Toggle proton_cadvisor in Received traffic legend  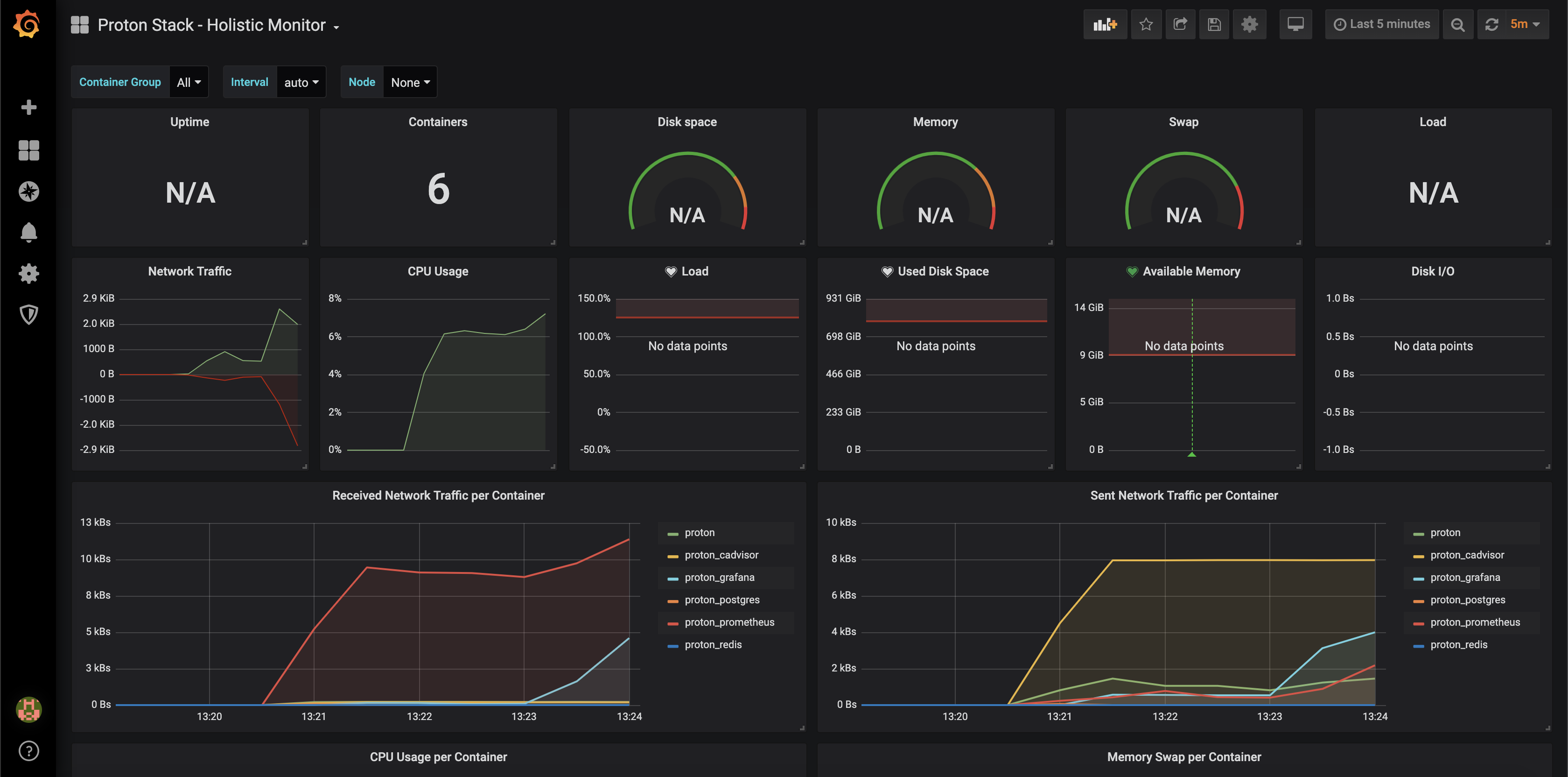(x=721, y=555)
